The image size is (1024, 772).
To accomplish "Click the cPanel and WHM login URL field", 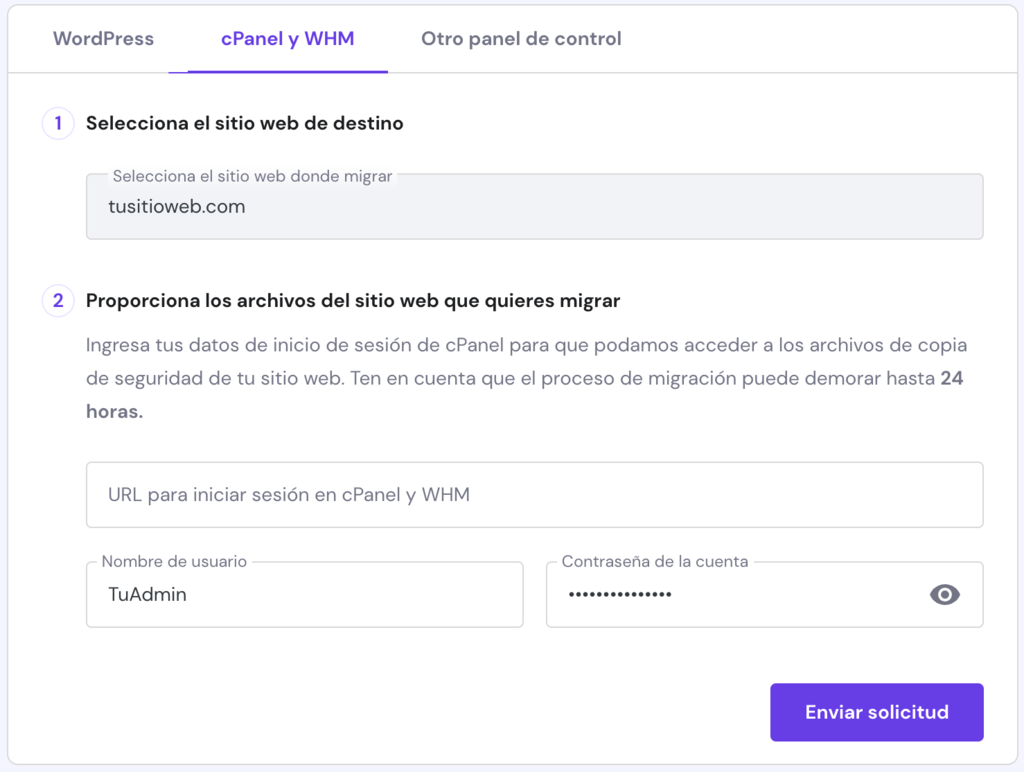I will [534, 494].
